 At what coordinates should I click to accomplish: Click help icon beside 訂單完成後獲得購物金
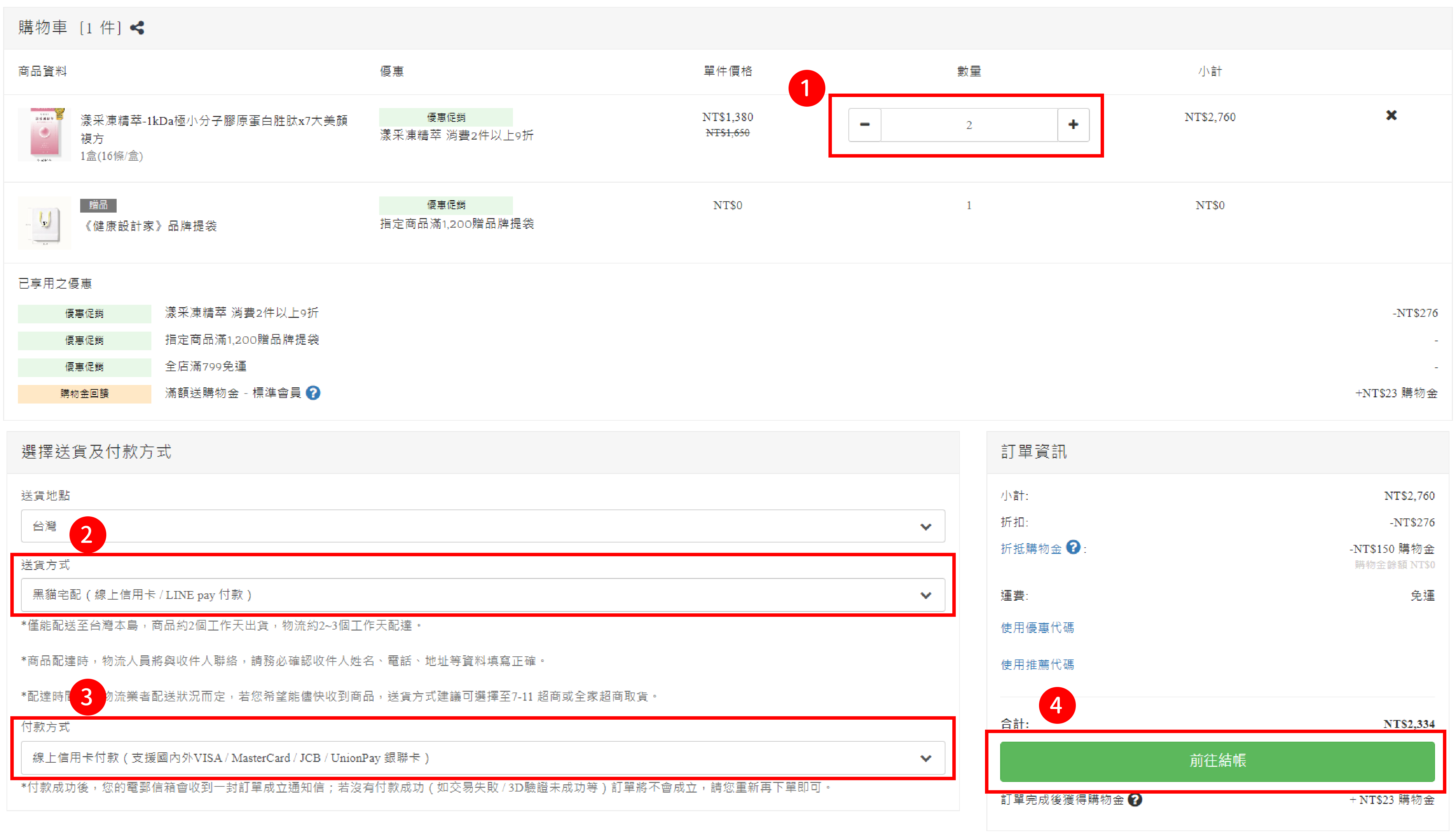click(1134, 799)
